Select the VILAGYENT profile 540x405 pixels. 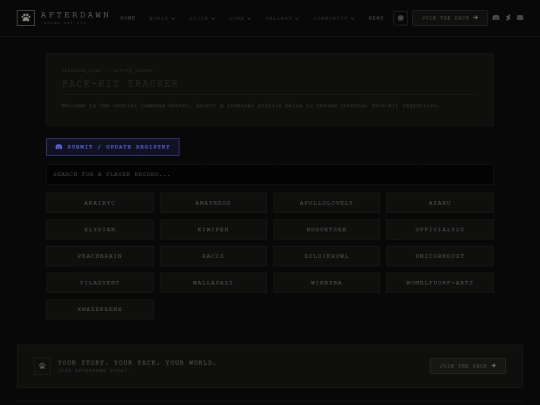pyautogui.click(x=100, y=283)
